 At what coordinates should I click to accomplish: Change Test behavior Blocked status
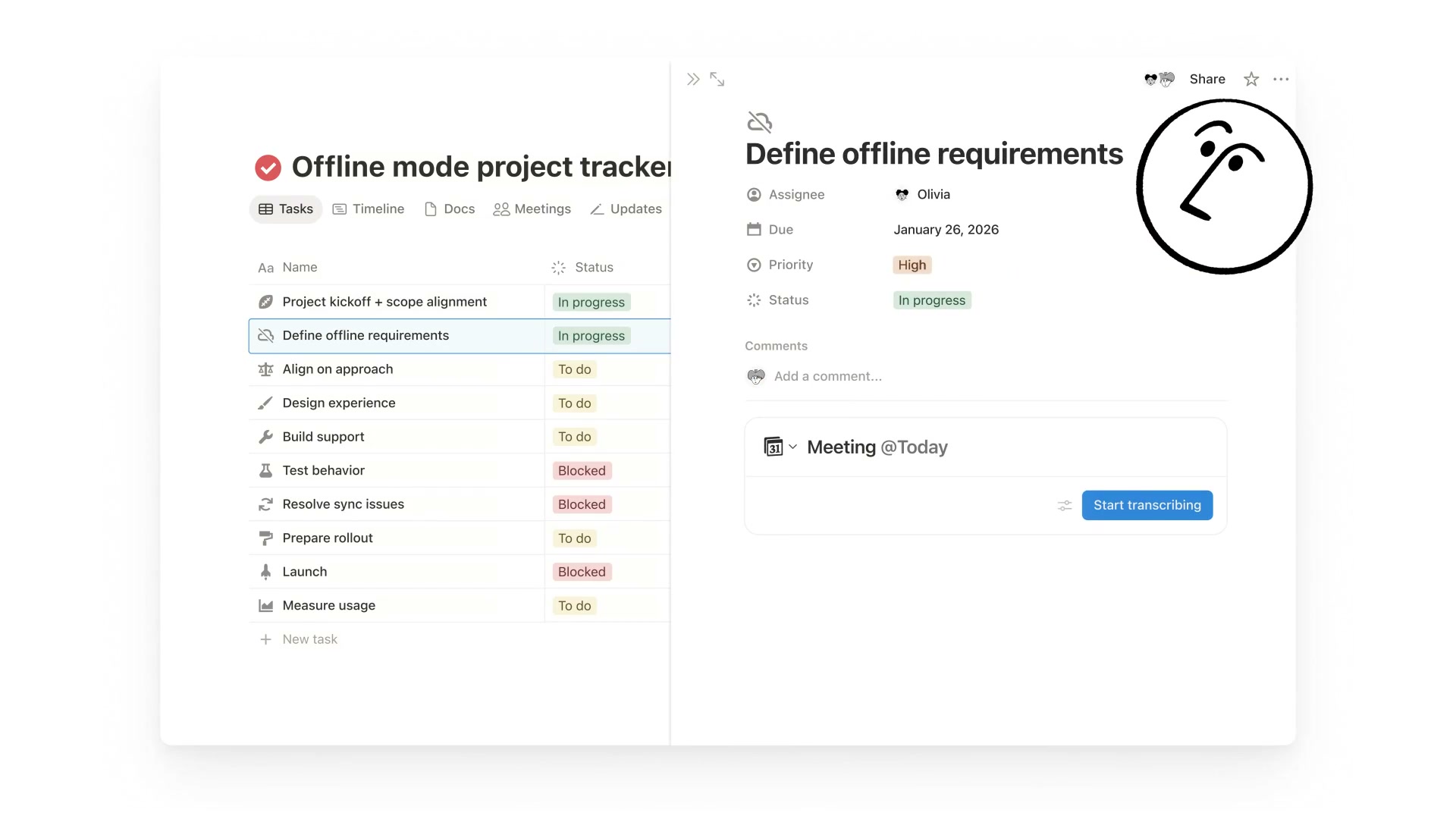582,471
